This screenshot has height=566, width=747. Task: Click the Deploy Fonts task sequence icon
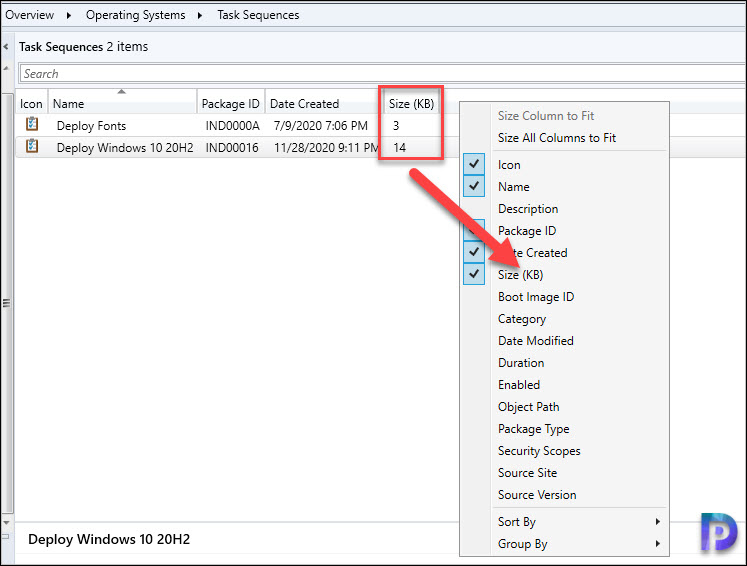pyautogui.click(x=32, y=124)
